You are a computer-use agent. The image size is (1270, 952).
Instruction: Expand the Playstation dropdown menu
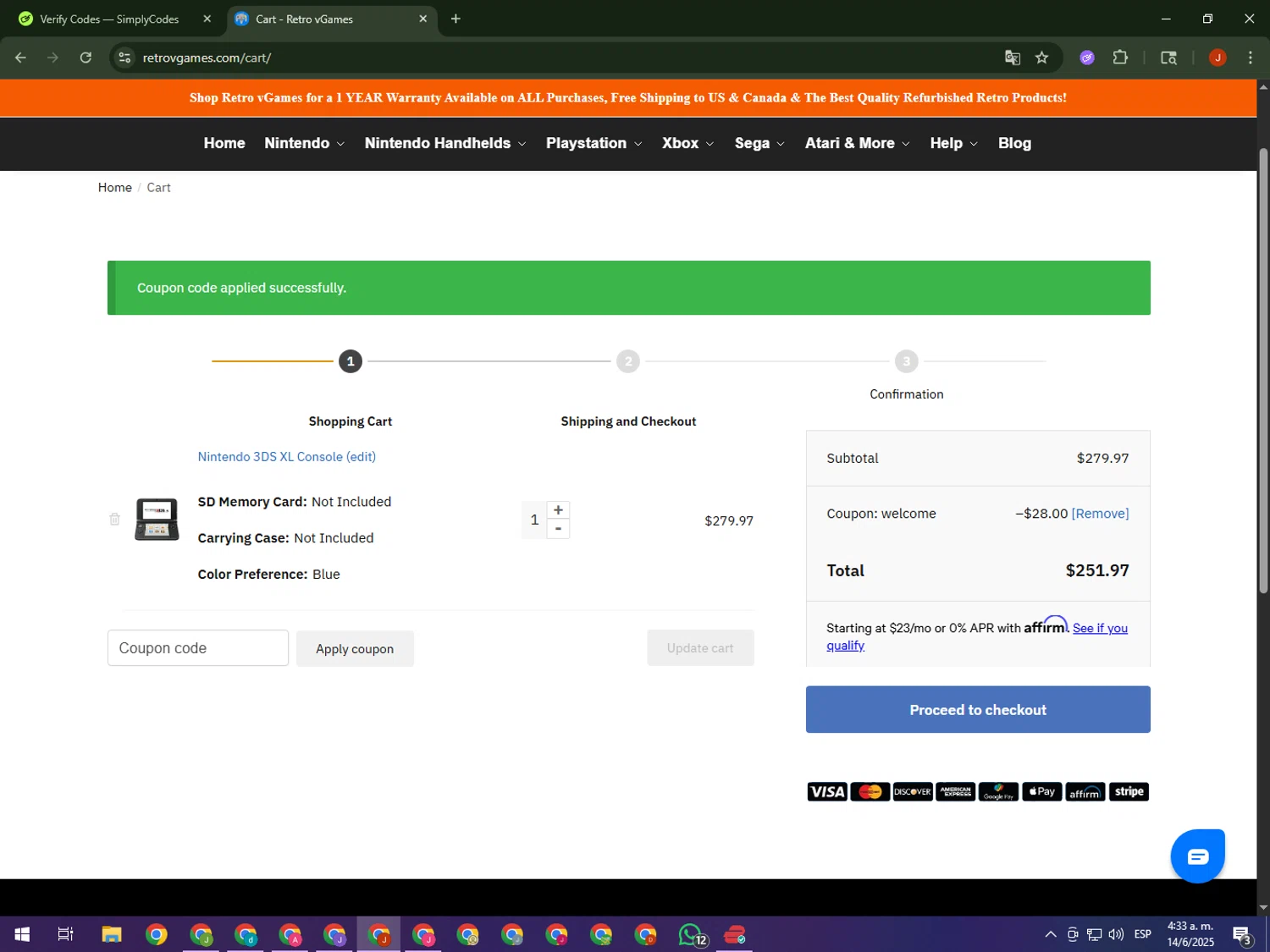point(594,143)
